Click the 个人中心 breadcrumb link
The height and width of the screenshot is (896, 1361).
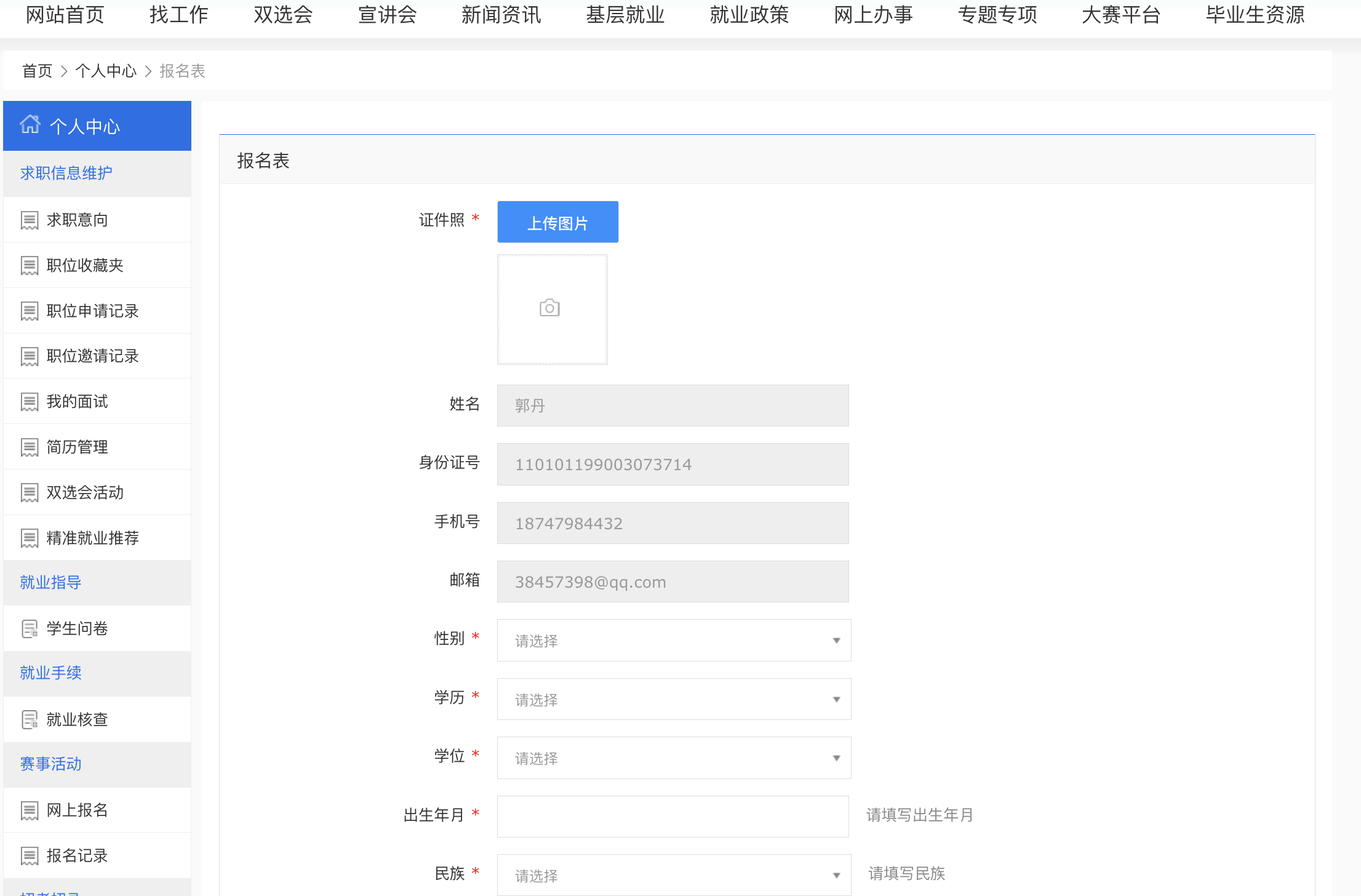[106, 71]
